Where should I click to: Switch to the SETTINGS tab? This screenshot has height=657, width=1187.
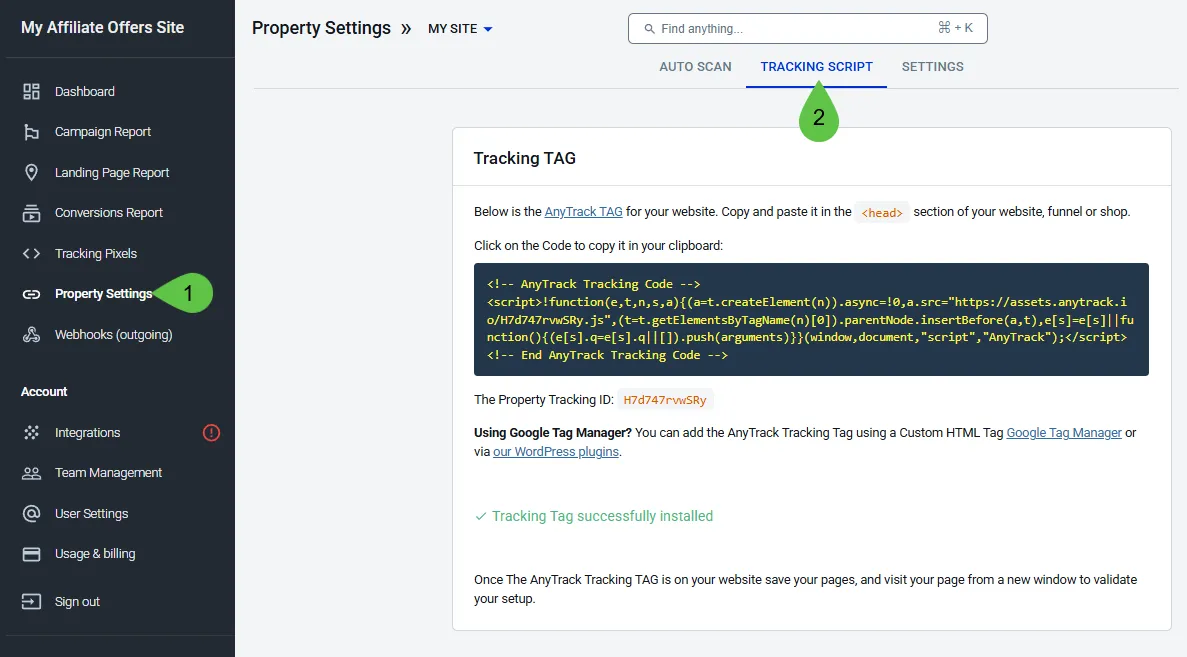[x=933, y=67]
